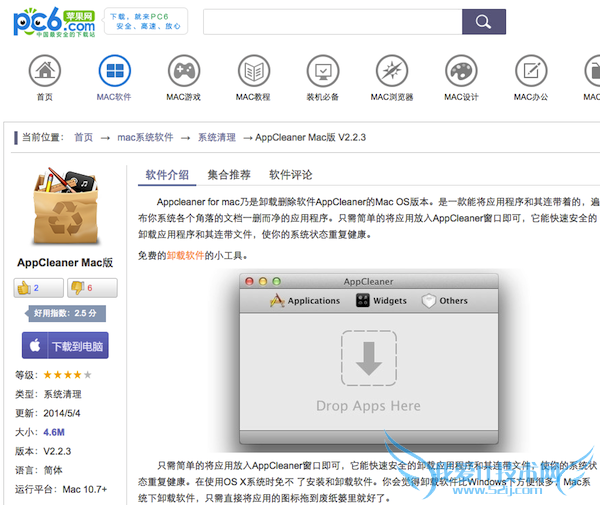This screenshot has width=600, height=505.
Task: Click the 更新: 2014/5/4 date text
Action: [x=47, y=413]
